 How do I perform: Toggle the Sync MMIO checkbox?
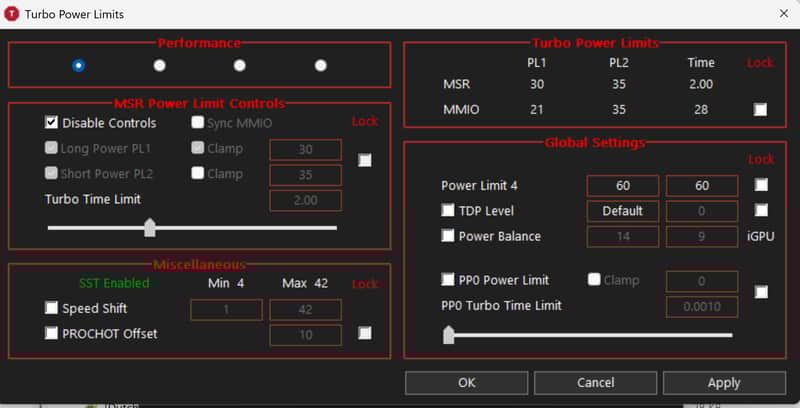coord(198,122)
